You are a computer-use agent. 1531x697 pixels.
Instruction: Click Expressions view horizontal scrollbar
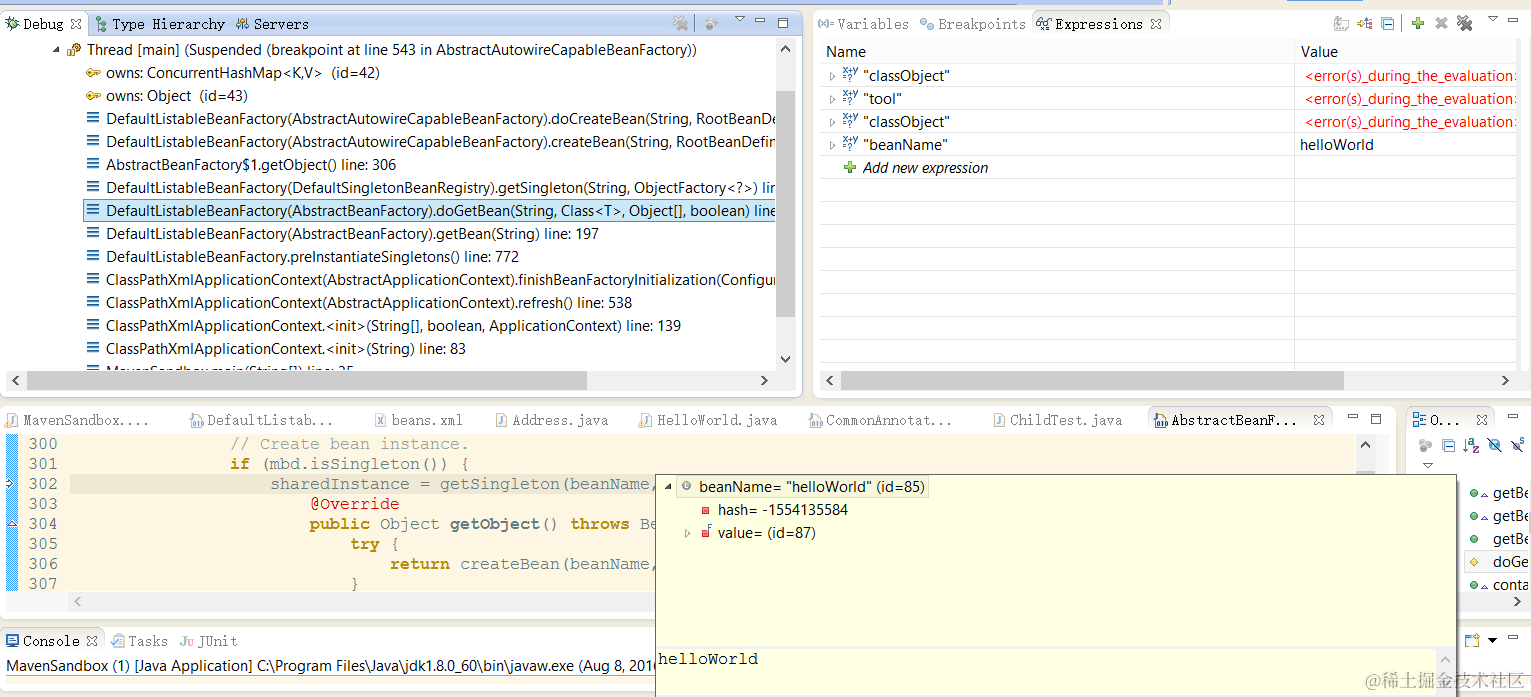tap(1092, 380)
